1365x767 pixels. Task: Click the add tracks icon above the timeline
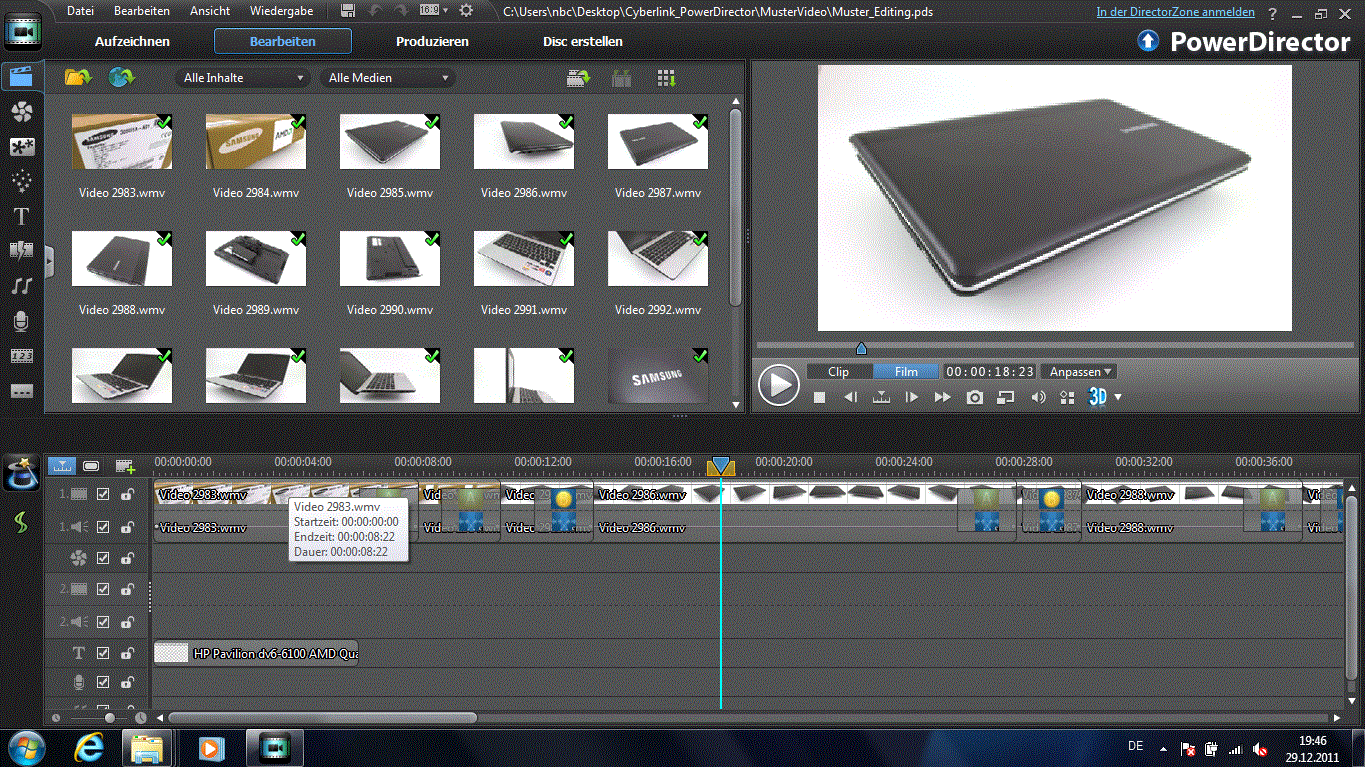coord(125,466)
